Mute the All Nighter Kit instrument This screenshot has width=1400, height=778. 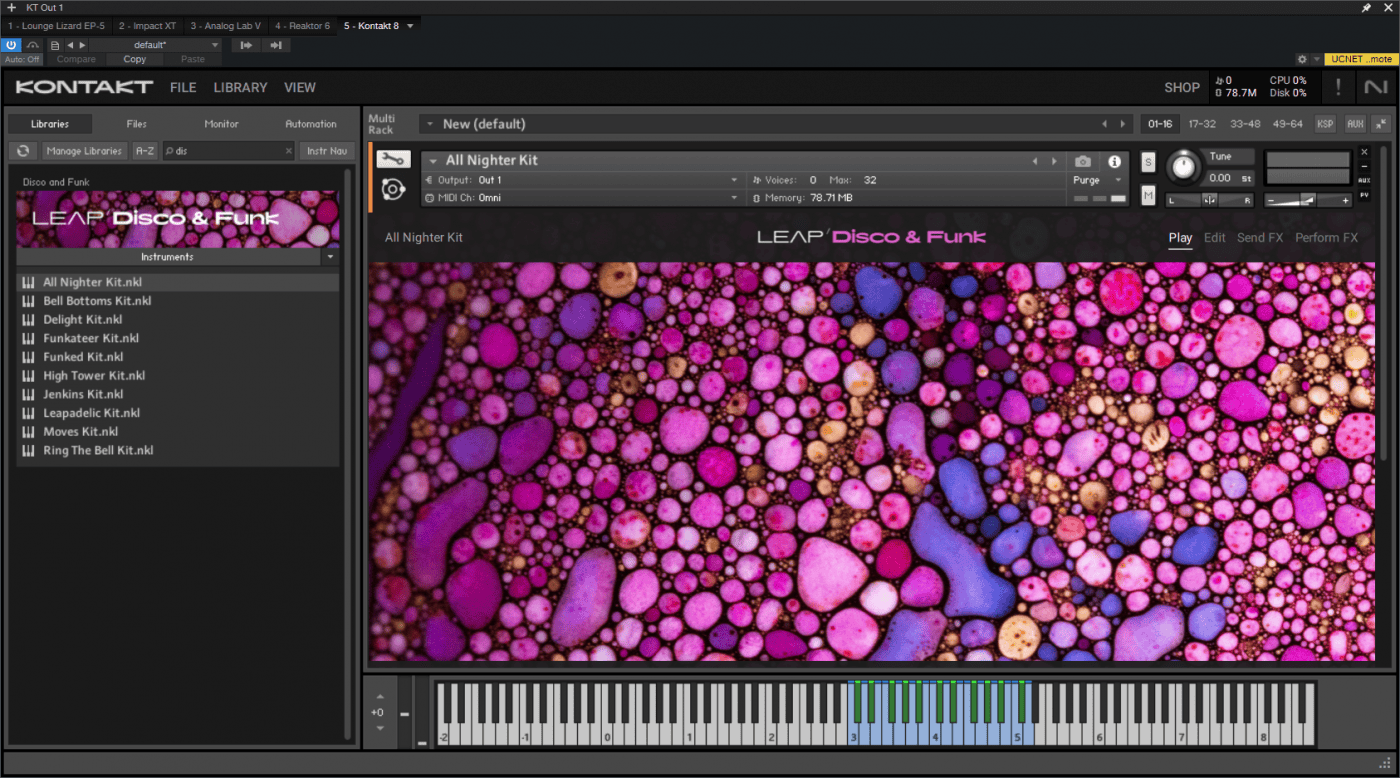pos(1148,195)
